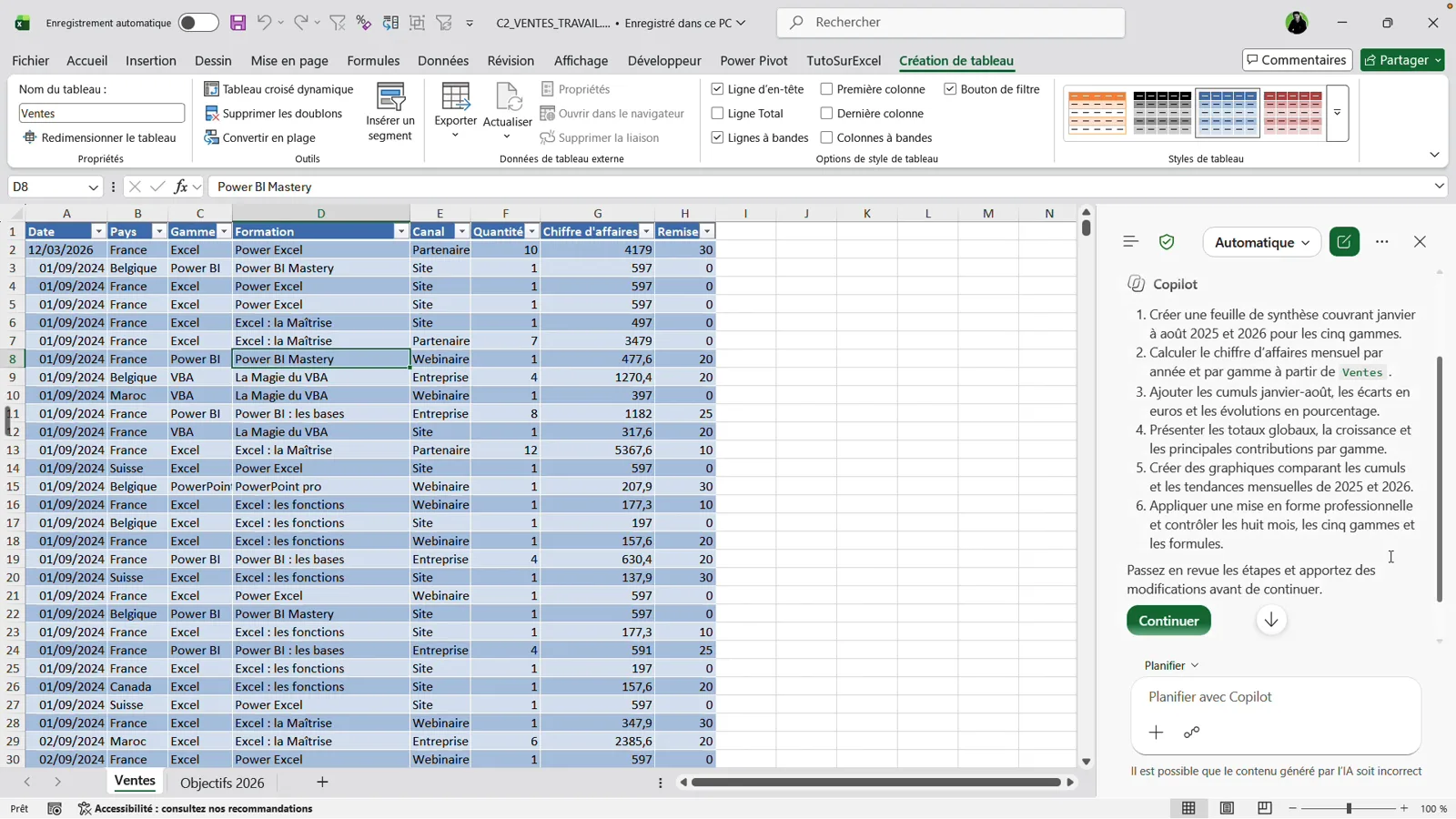Click Tableau croisé dynamique icon
Screen dimensions: 1456x819
(x=211, y=89)
